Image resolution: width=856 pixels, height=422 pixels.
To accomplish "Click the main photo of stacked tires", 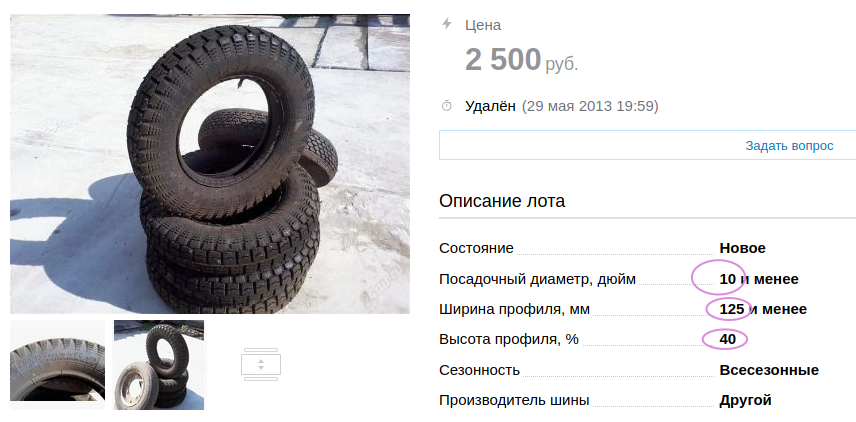I will coord(210,164).
